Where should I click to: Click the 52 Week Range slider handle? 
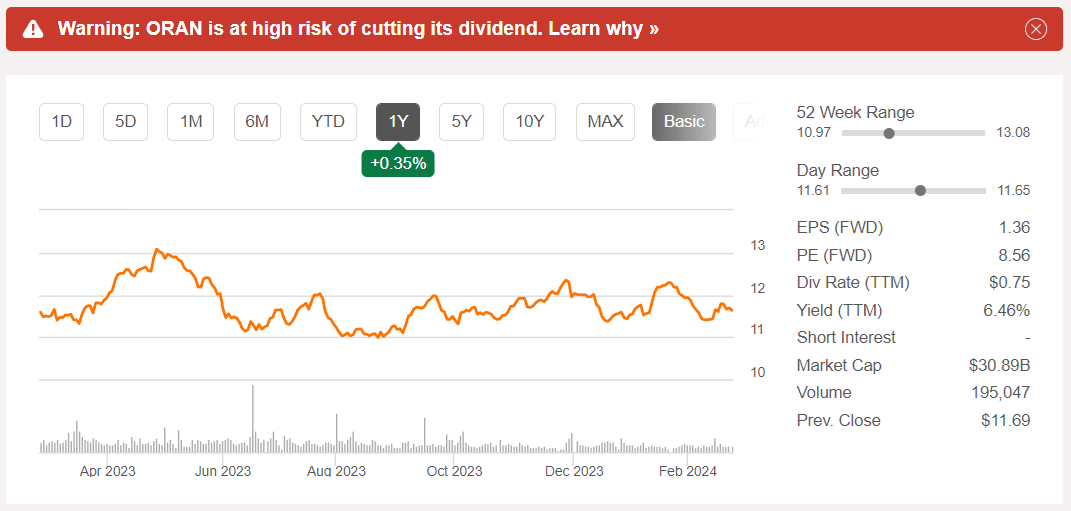tap(889, 133)
